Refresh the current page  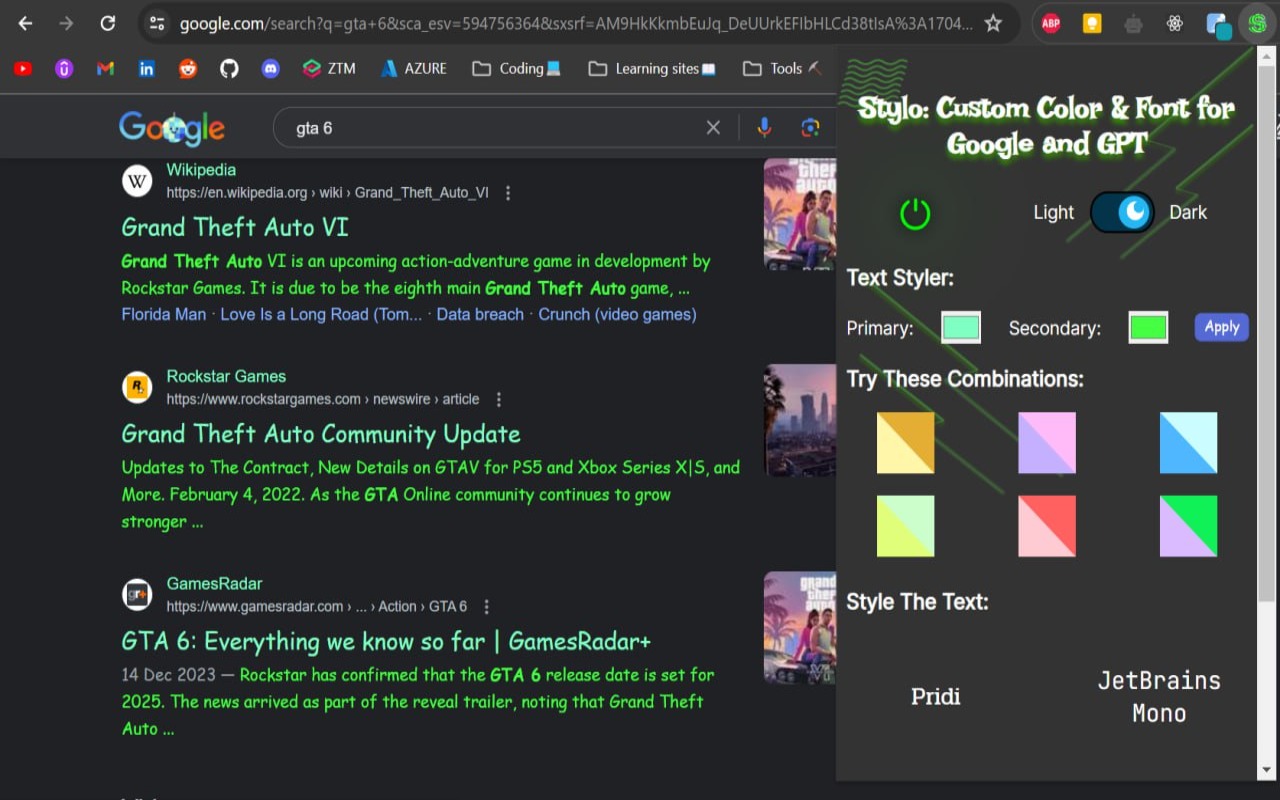[108, 22]
